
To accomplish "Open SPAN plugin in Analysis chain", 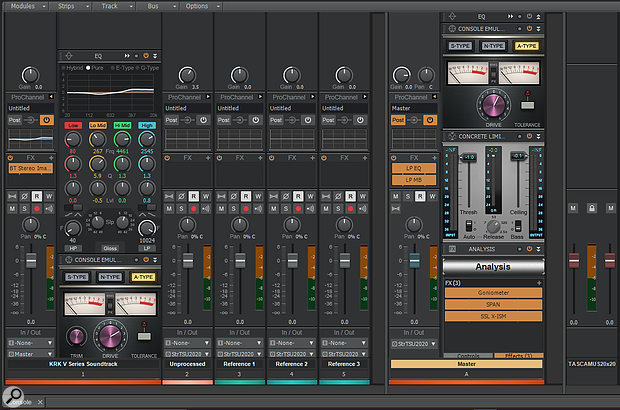I will (x=493, y=304).
